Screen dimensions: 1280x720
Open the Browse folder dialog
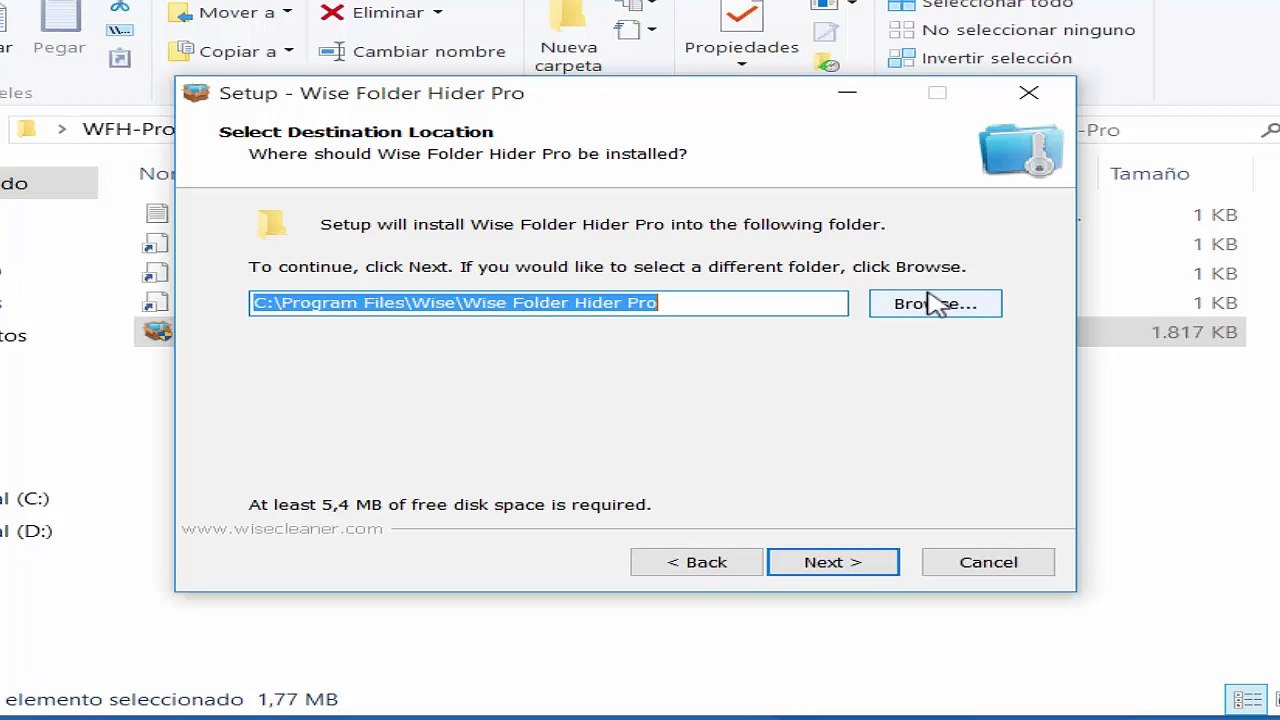(x=935, y=304)
